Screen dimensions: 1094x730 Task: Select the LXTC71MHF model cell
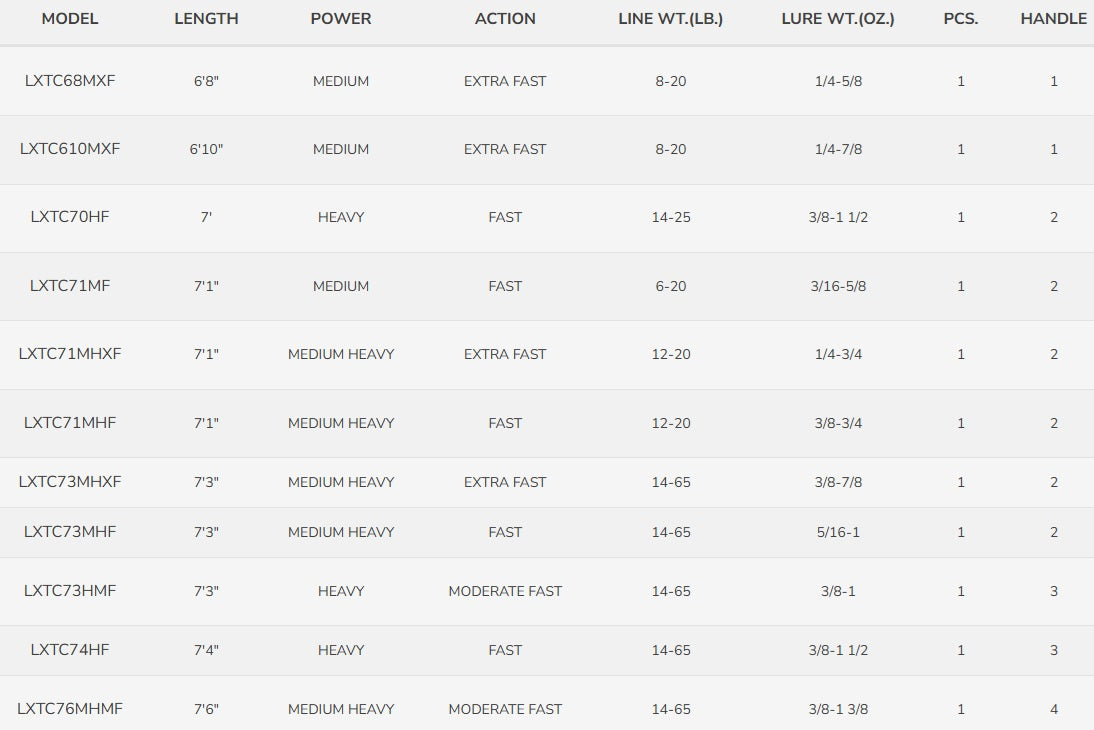coord(70,423)
